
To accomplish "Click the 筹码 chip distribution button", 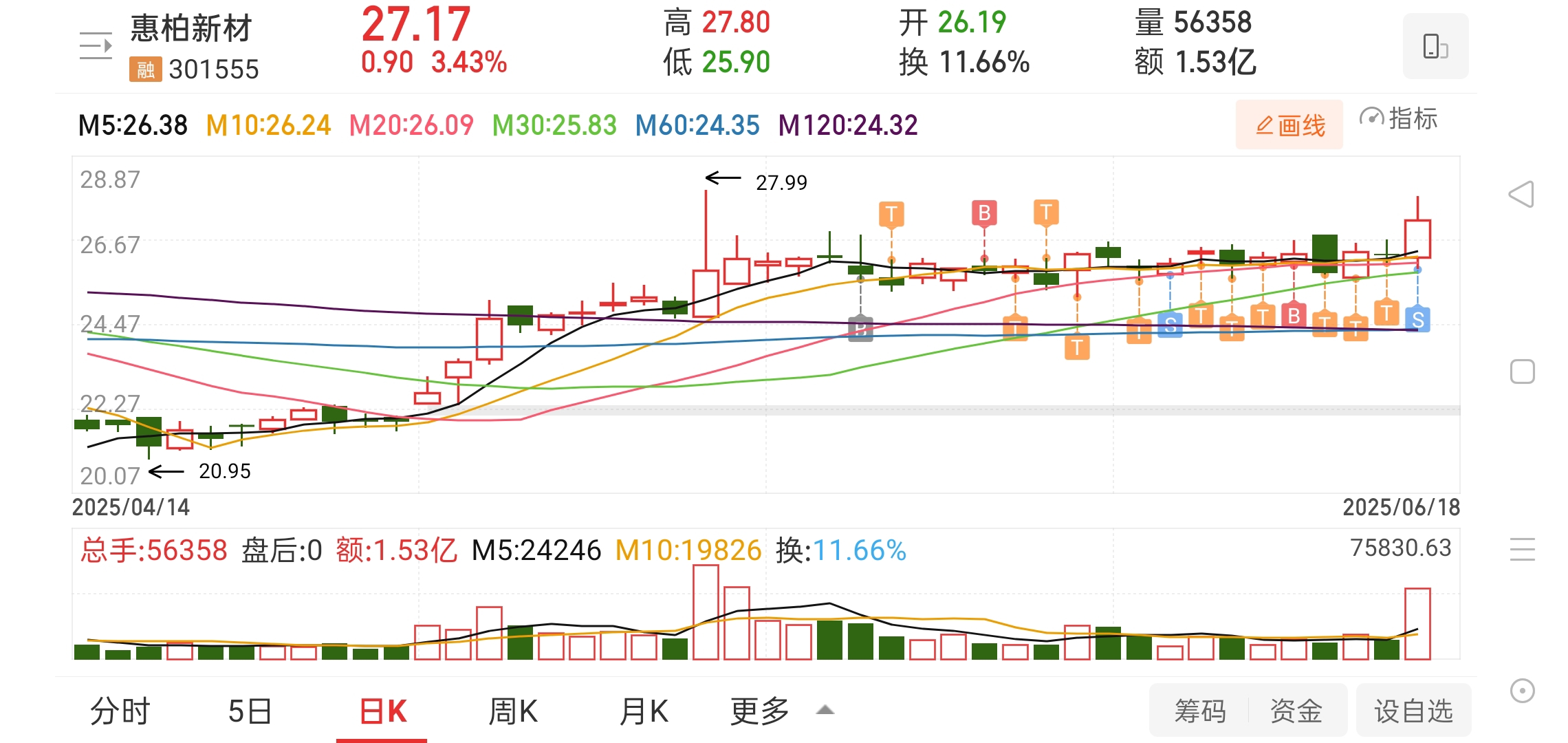I will click(x=1200, y=711).
